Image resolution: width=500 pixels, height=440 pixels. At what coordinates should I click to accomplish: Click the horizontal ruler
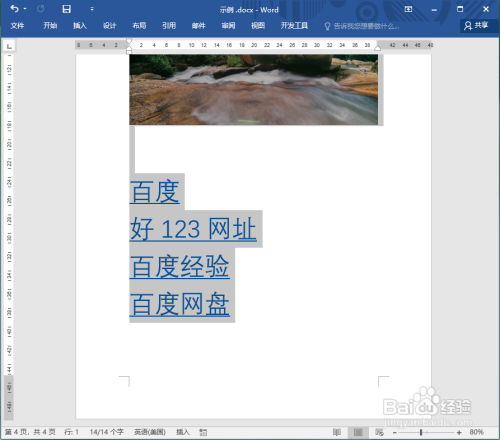click(x=254, y=45)
